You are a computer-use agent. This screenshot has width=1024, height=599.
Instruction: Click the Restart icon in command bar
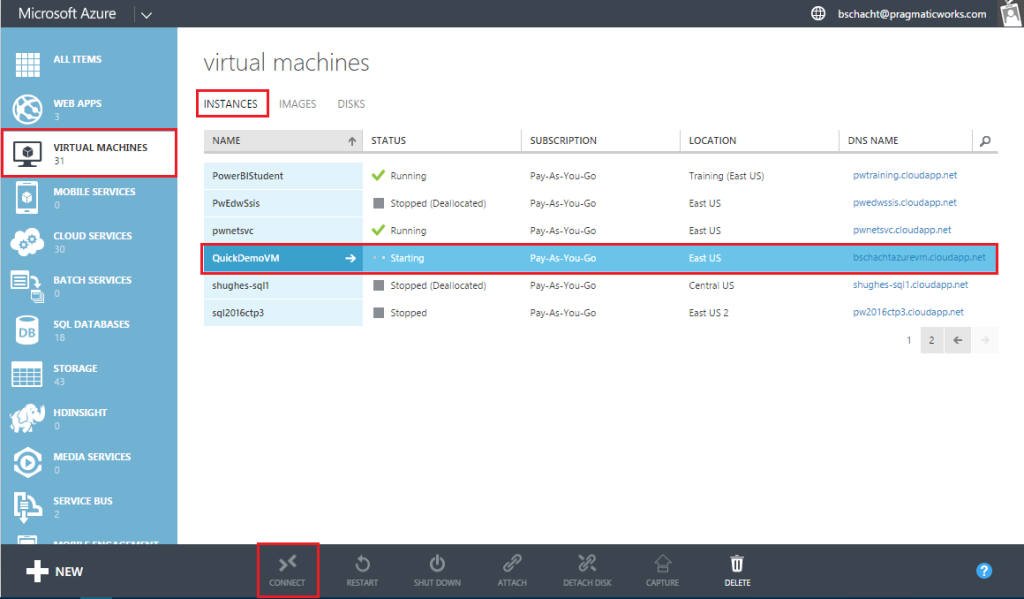click(x=362, y=565)
